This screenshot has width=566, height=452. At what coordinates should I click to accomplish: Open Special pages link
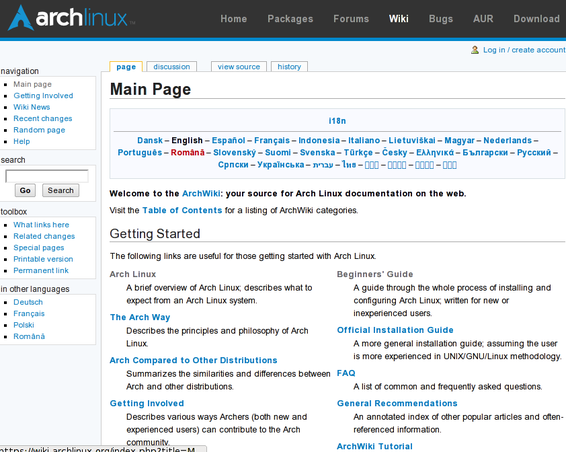tap(39, 248)
